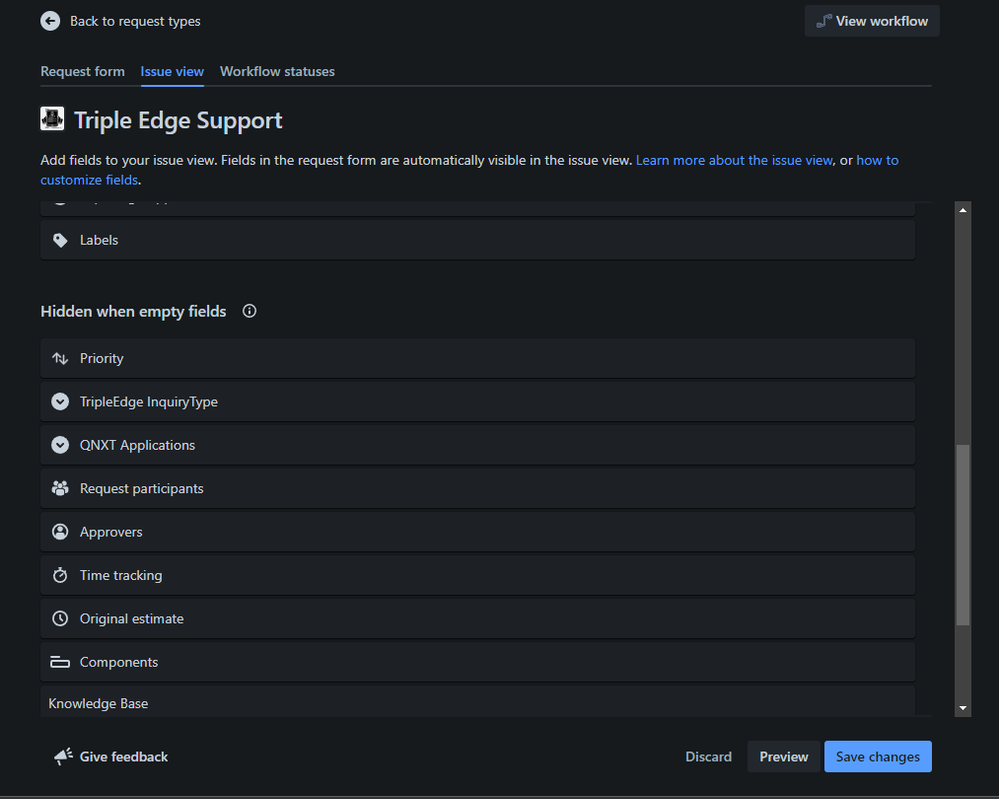The image size is (999, 799).
Task: Click the Triple Edge Support project avatar
Action: [52, 120]
